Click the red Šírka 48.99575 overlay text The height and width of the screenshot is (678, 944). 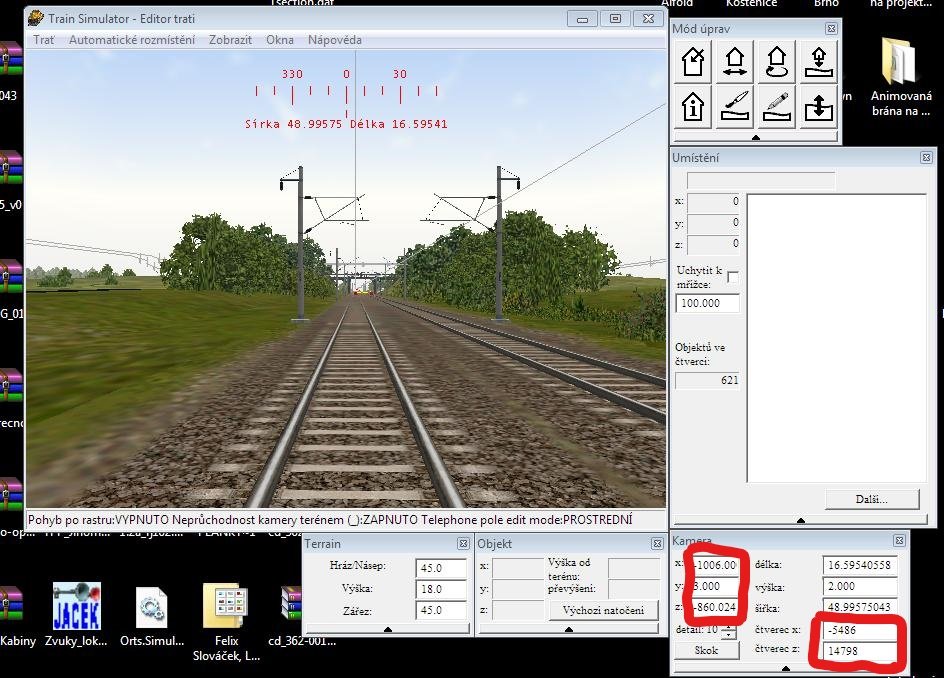click(x=293, y=124)
